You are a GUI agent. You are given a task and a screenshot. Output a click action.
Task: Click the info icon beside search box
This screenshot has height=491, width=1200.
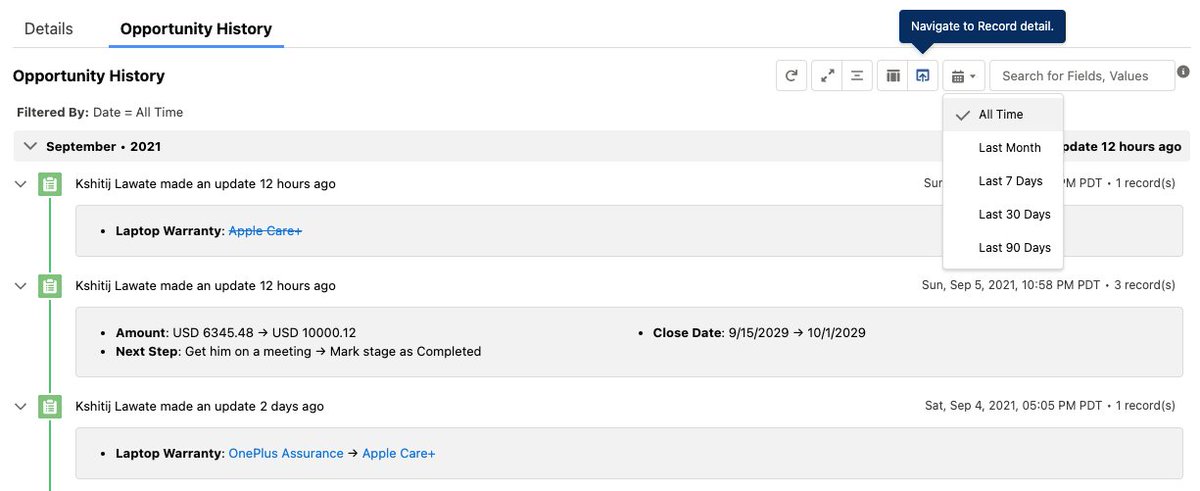[1183, 72]
